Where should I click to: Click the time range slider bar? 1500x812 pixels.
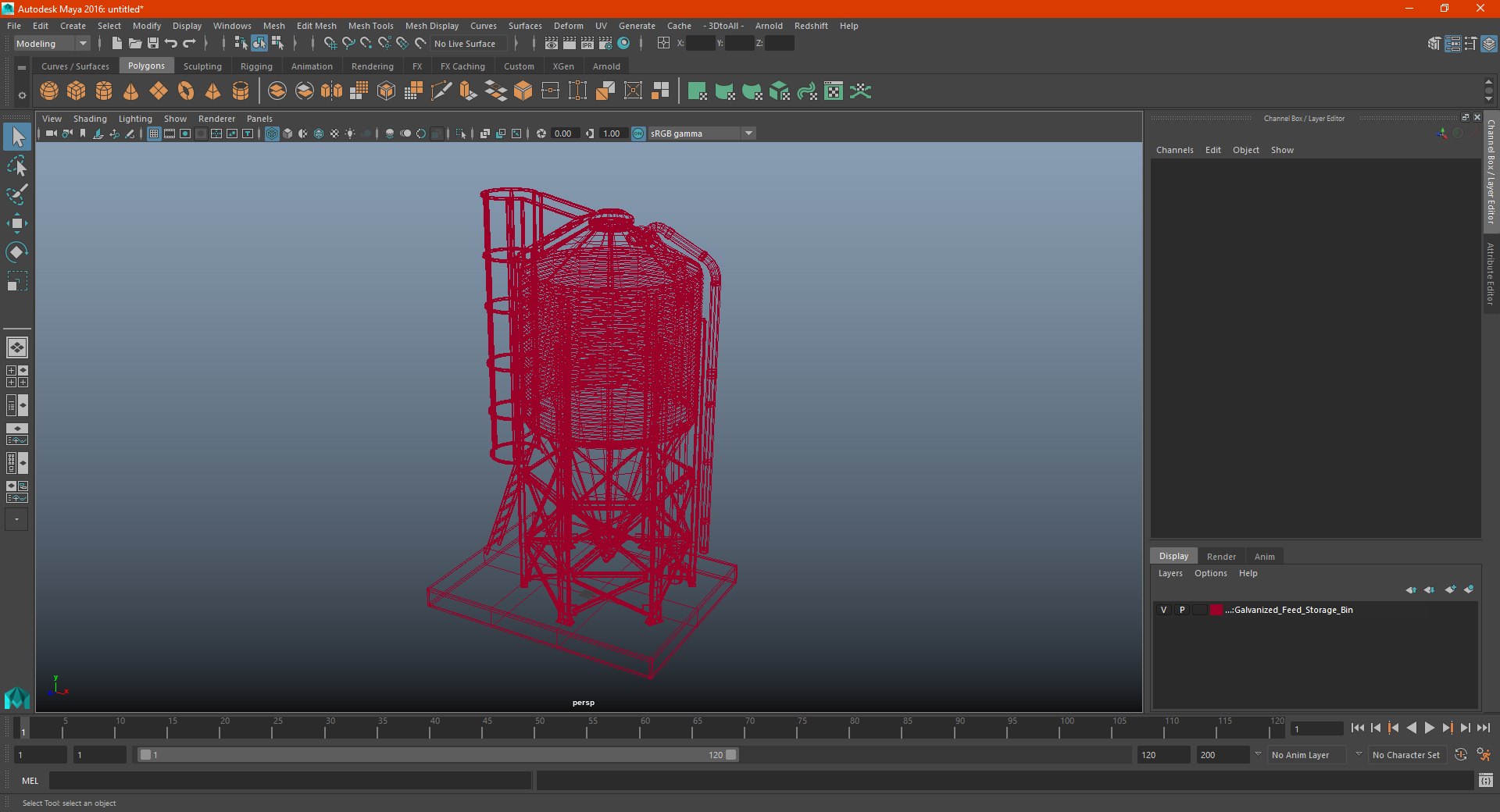[437, 755]
